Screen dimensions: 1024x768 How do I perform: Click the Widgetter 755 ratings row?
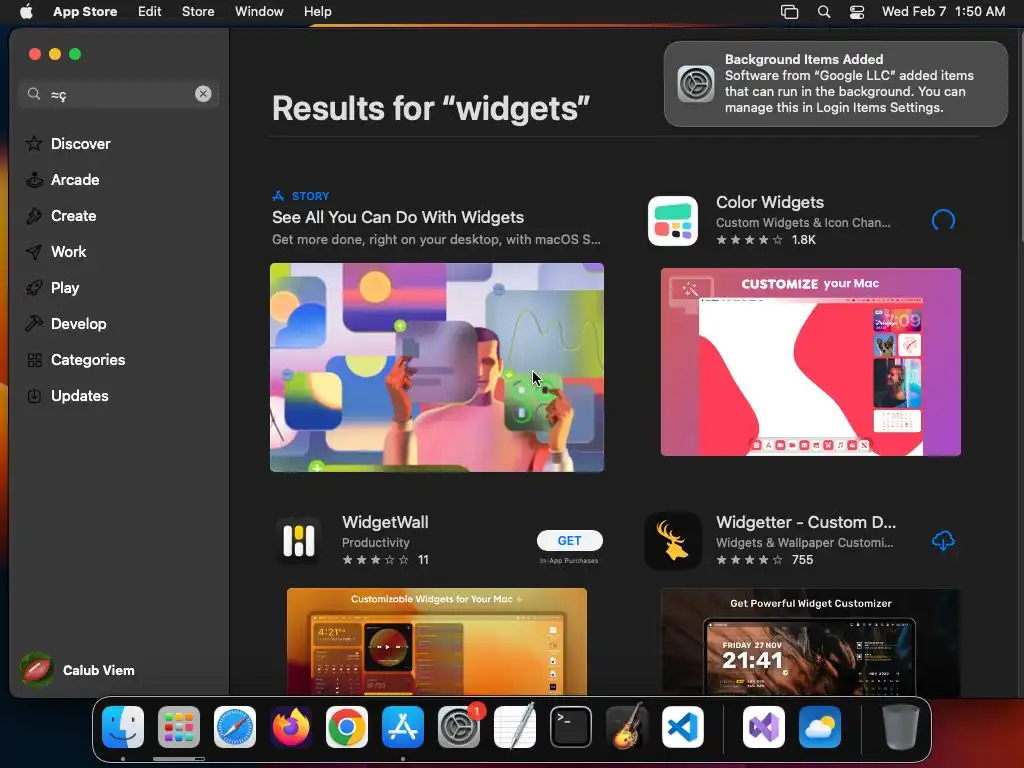coord(765,560)
